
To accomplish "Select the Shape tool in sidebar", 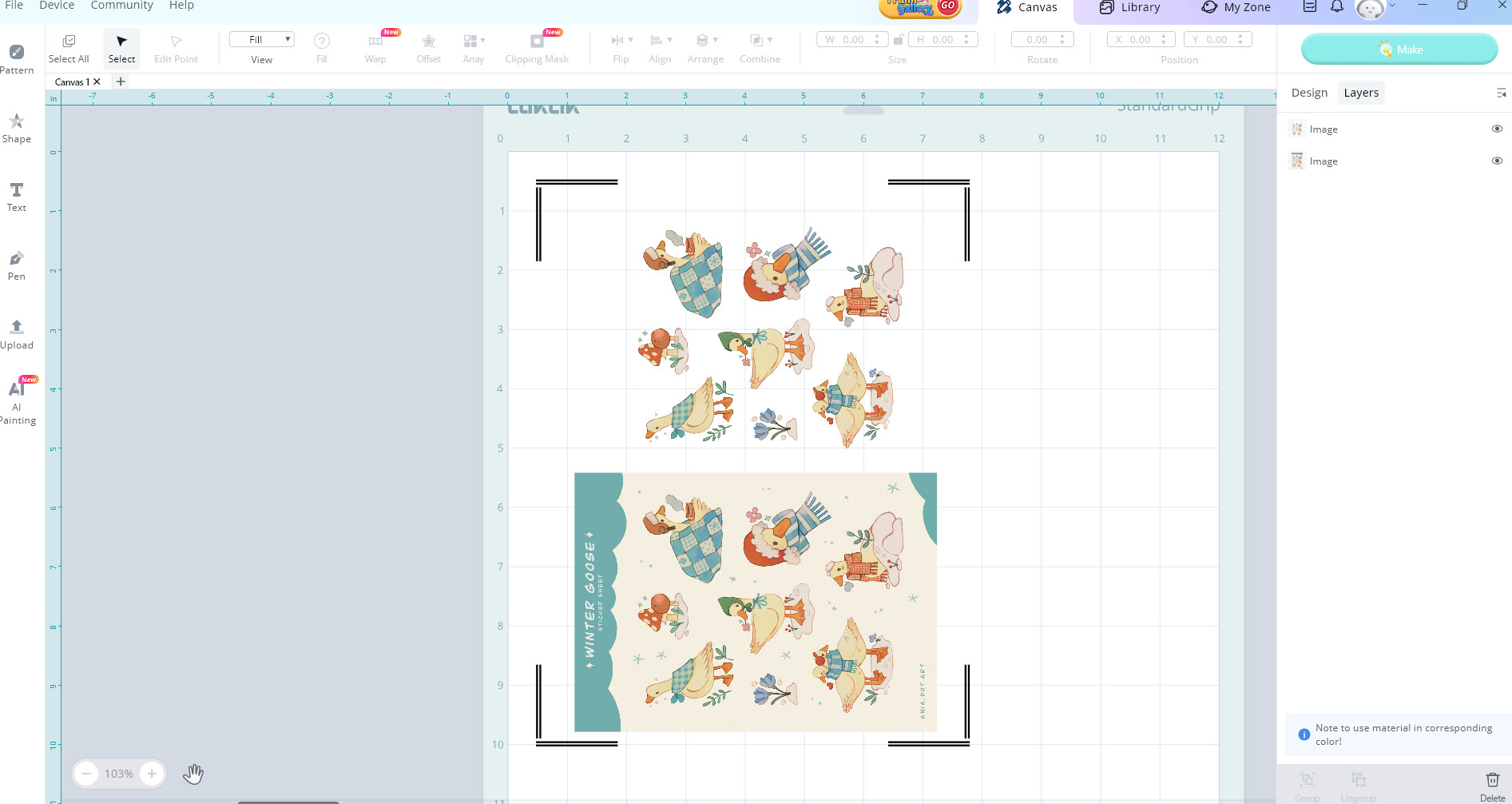I will click(16, 128).
